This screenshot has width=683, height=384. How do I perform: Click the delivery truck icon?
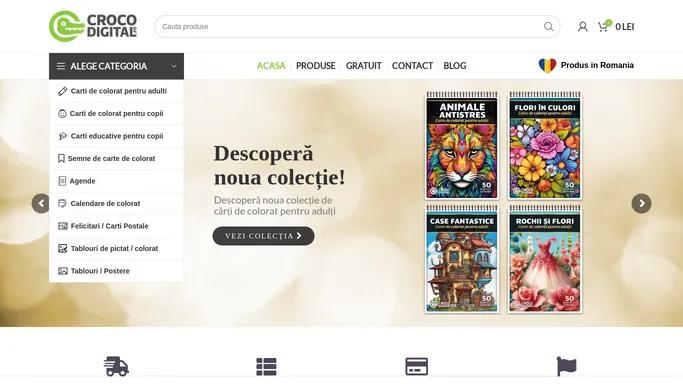pyautogui.click(x=116, y=366)
